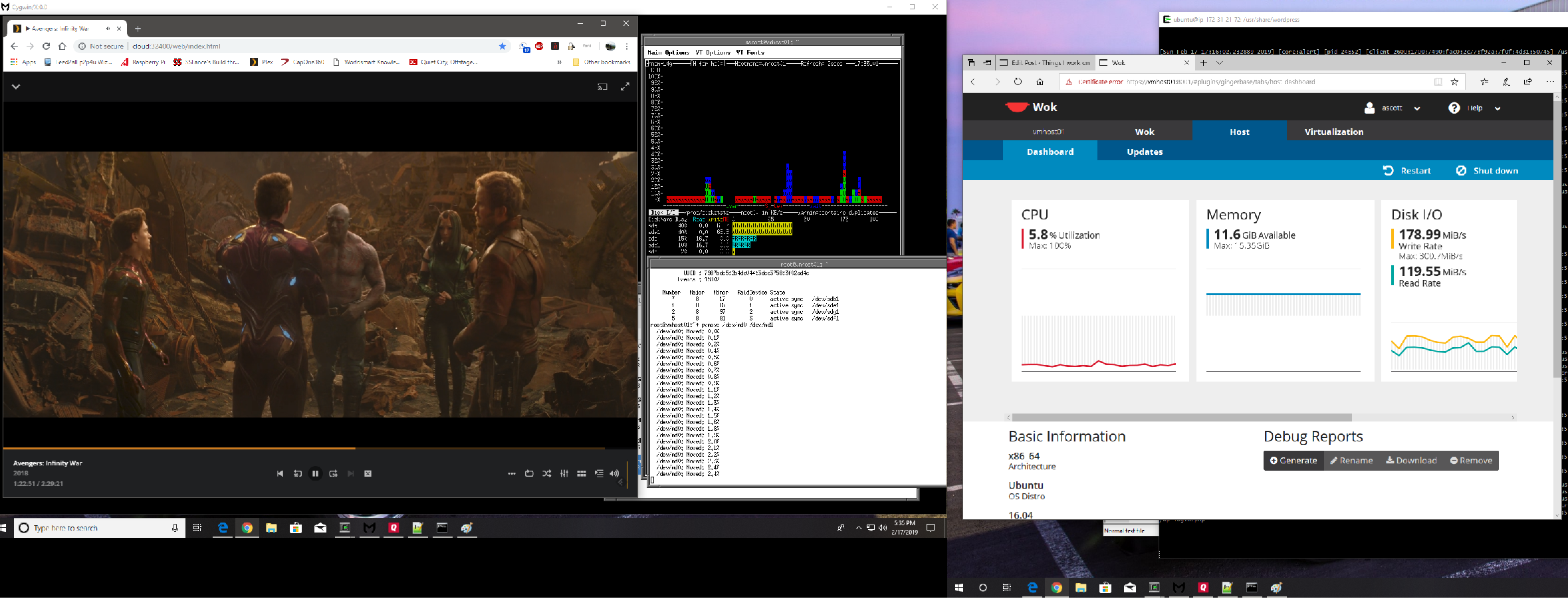
Task: Open the Plex bookmark
Action: 261,62
